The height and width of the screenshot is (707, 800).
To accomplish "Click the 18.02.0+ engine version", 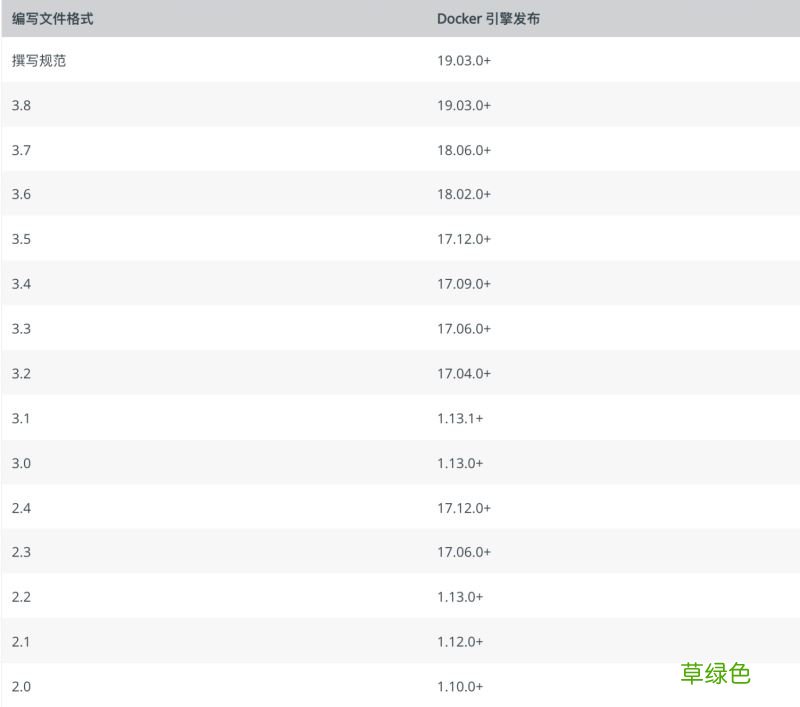I will pyautogui.click(x=464, y=194).
